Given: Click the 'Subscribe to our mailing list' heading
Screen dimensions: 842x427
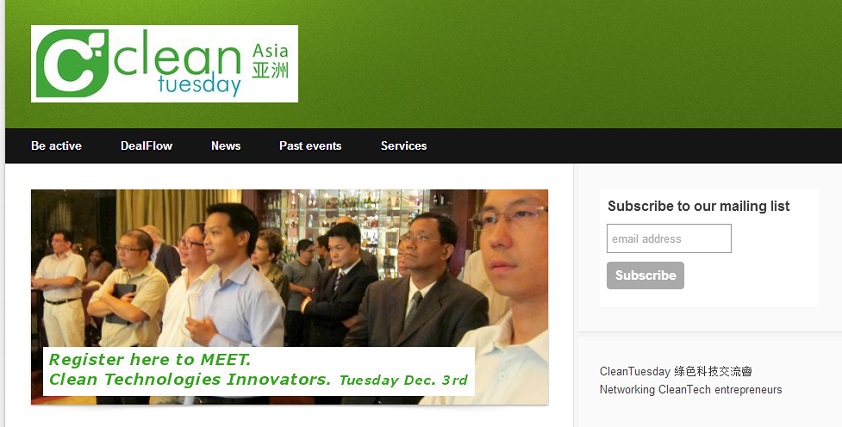Looking at the screenshot, I should pos(698,206).
